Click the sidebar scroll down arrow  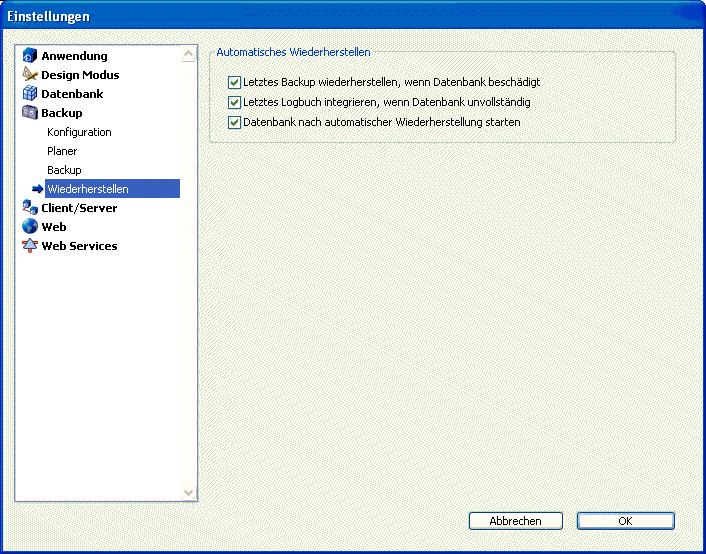pos(189,492)
